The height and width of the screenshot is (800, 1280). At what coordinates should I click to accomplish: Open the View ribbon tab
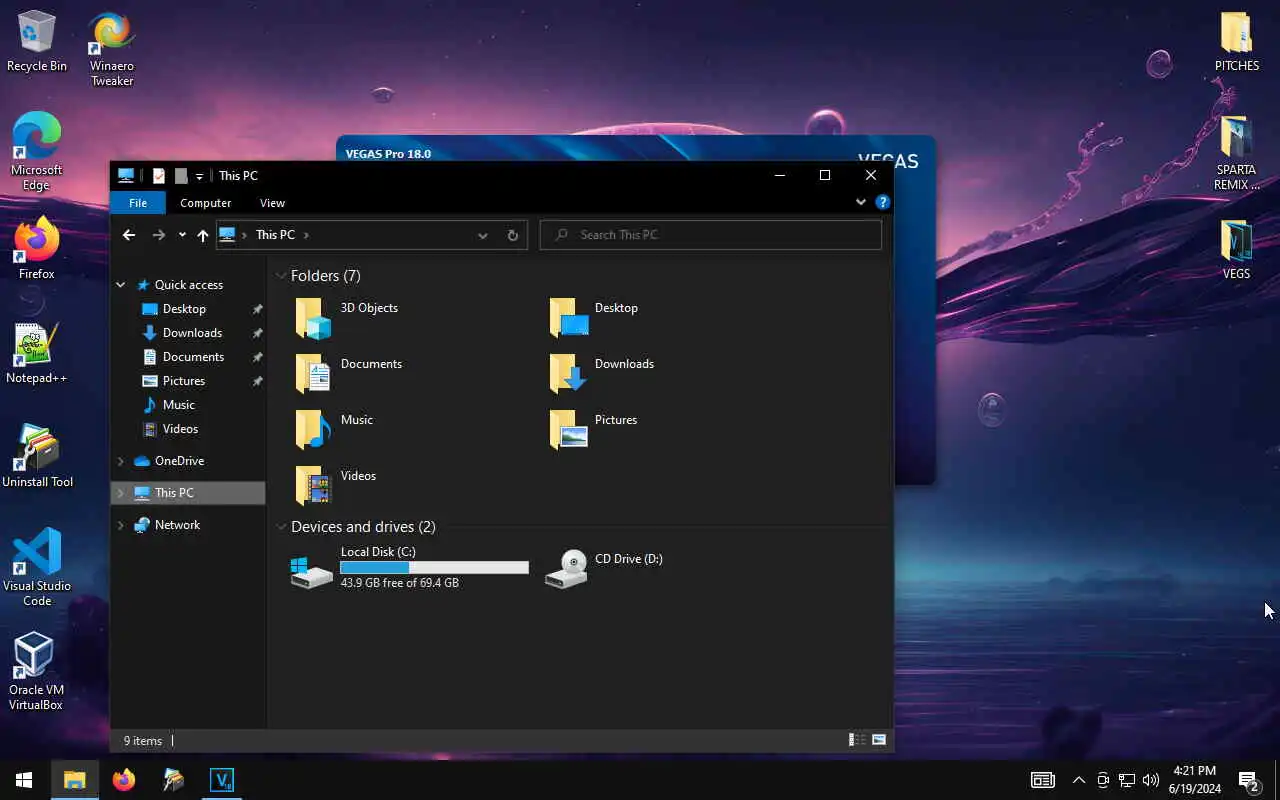[x=272, y=203]
